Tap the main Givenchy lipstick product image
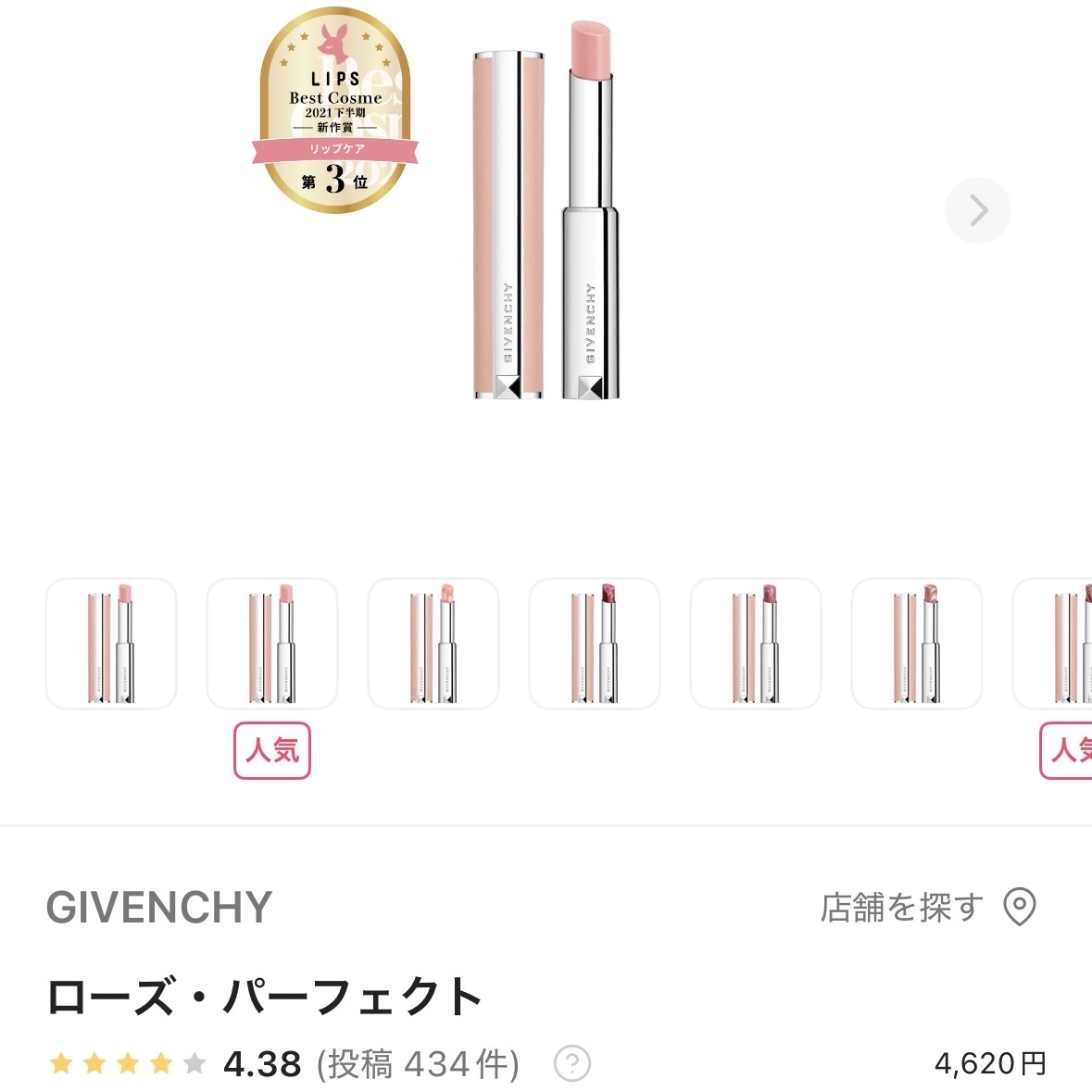This screenshot has height=1092, width=1092. (546, 210)
